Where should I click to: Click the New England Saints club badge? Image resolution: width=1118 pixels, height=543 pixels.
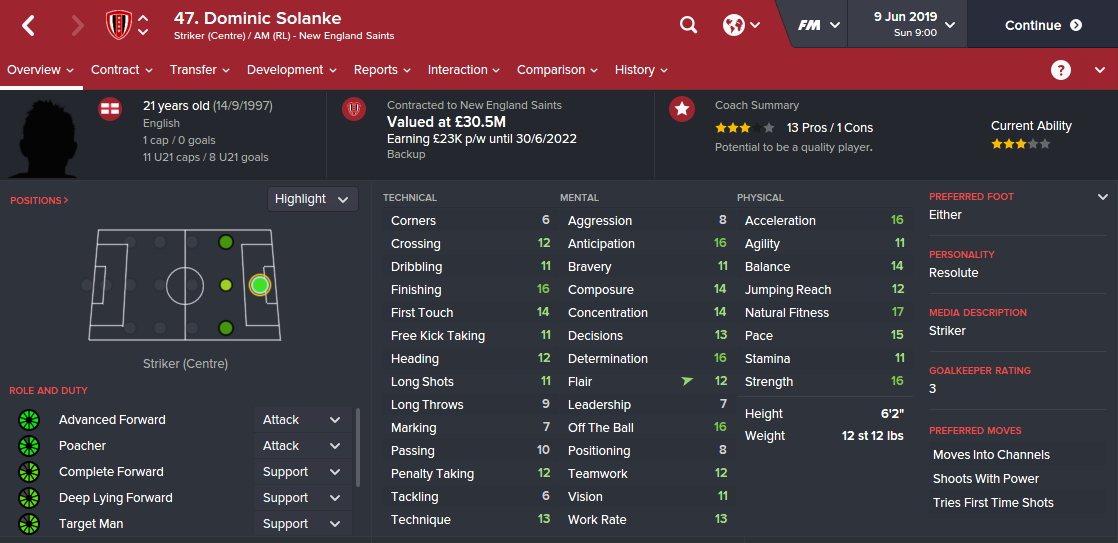[119, 25]
